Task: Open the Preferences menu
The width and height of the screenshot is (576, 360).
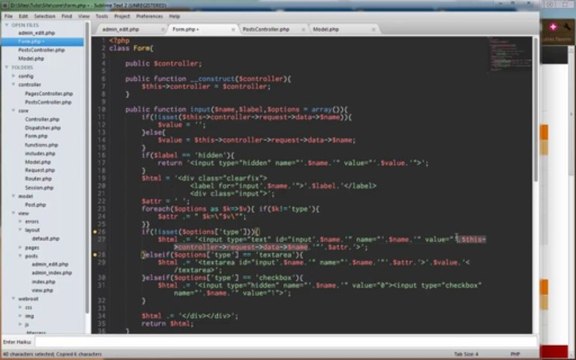Action: [149, 16]
